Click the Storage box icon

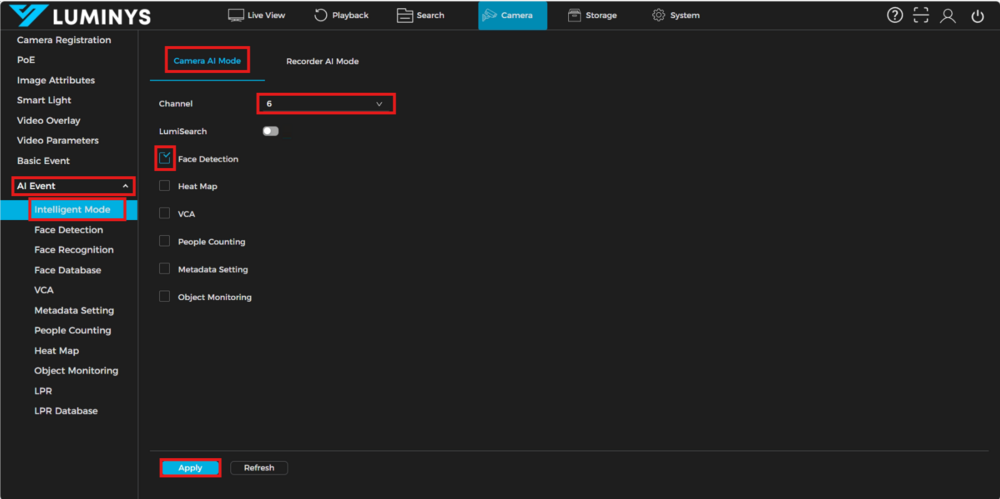click(x=574, y=15)
